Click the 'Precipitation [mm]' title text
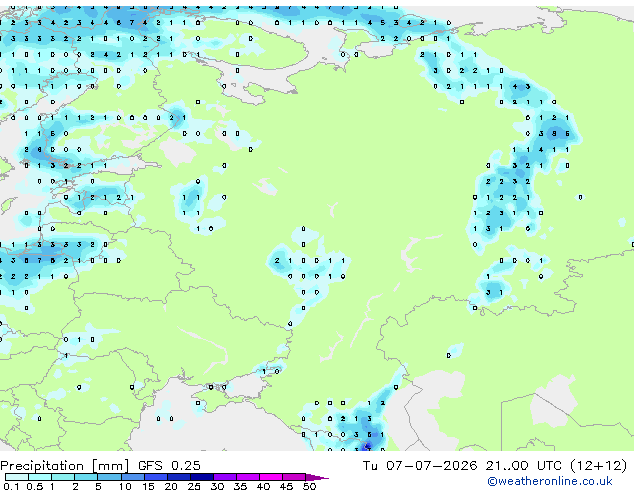 (x=64, y=466)
